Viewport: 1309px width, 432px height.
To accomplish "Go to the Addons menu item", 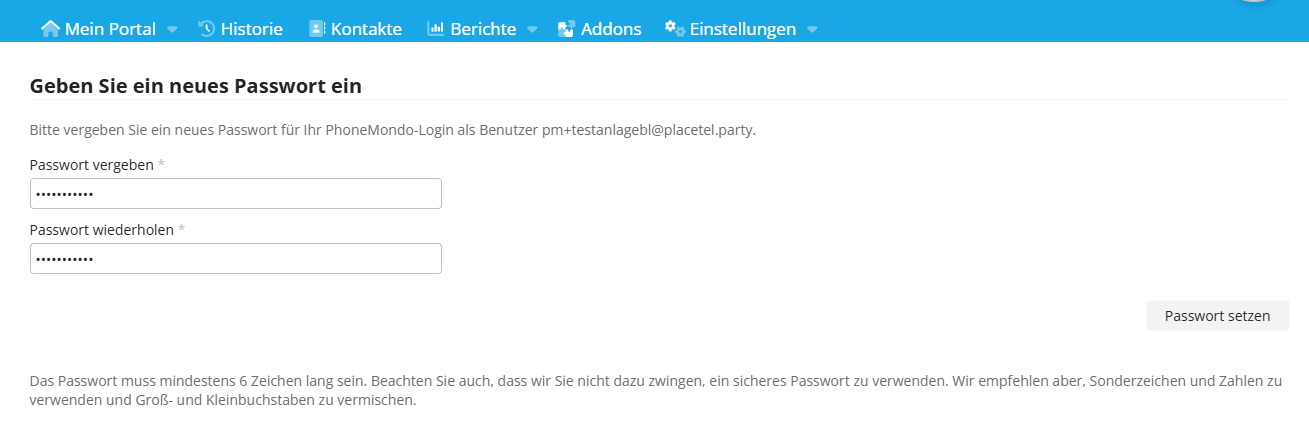I will tap(610, 29).
